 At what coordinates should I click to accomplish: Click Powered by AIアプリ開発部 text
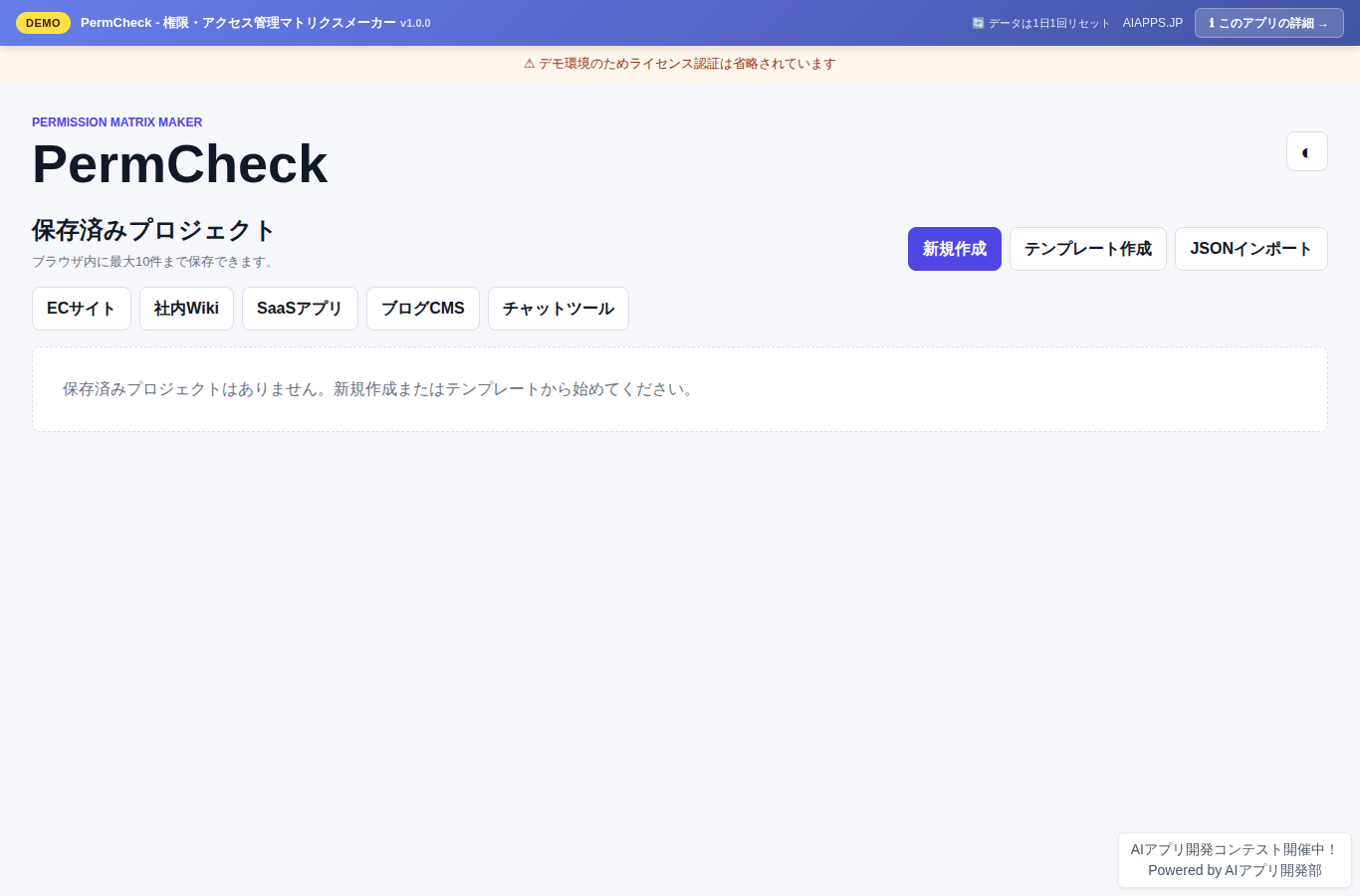(x=1235, y=870)
